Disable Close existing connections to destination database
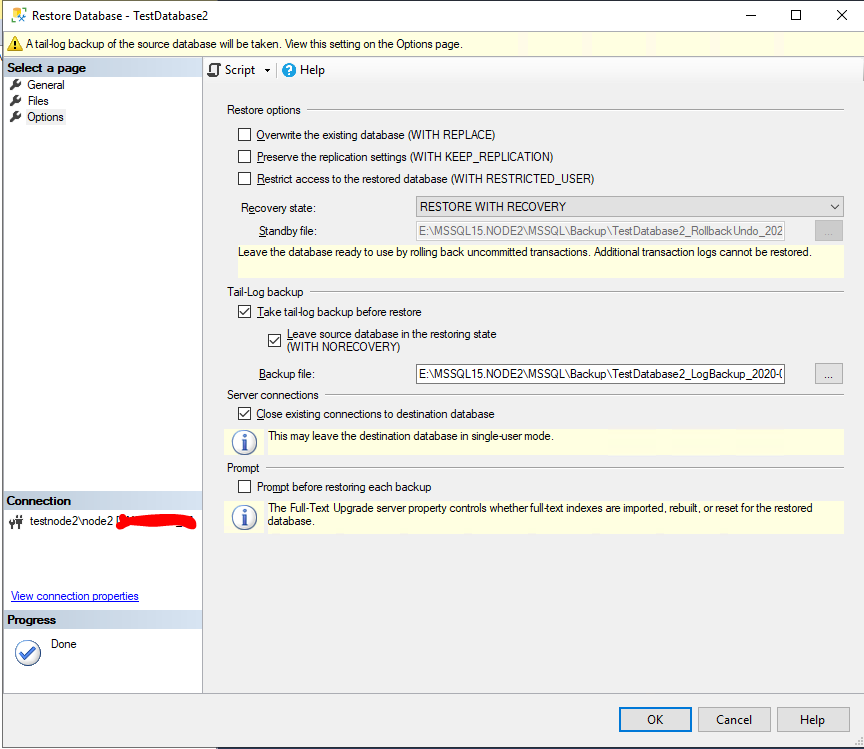Viewport: 864px width, 749px height. [x=245, y=414]
